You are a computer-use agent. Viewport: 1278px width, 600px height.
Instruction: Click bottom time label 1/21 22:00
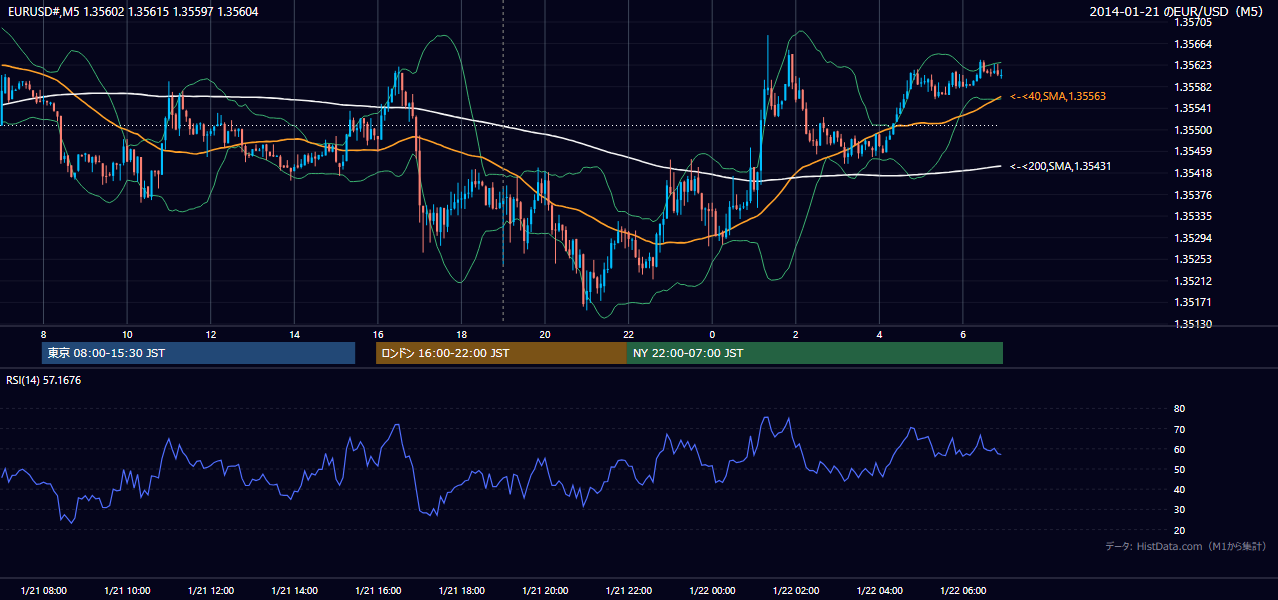click(x=628, y=591)
